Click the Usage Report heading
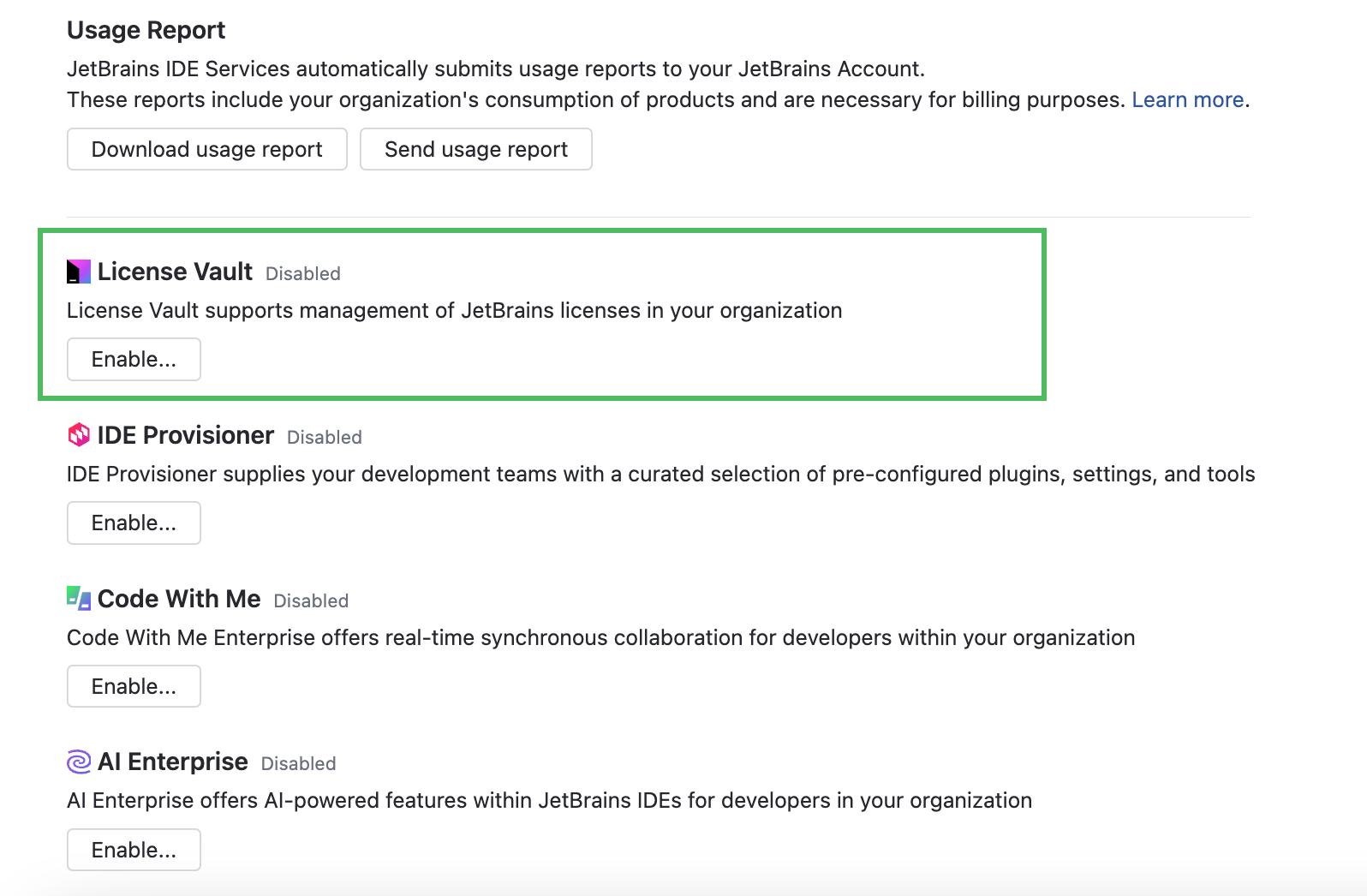Image resolution: width=1367 pixels, height=896 pixels. pos(146,30)
